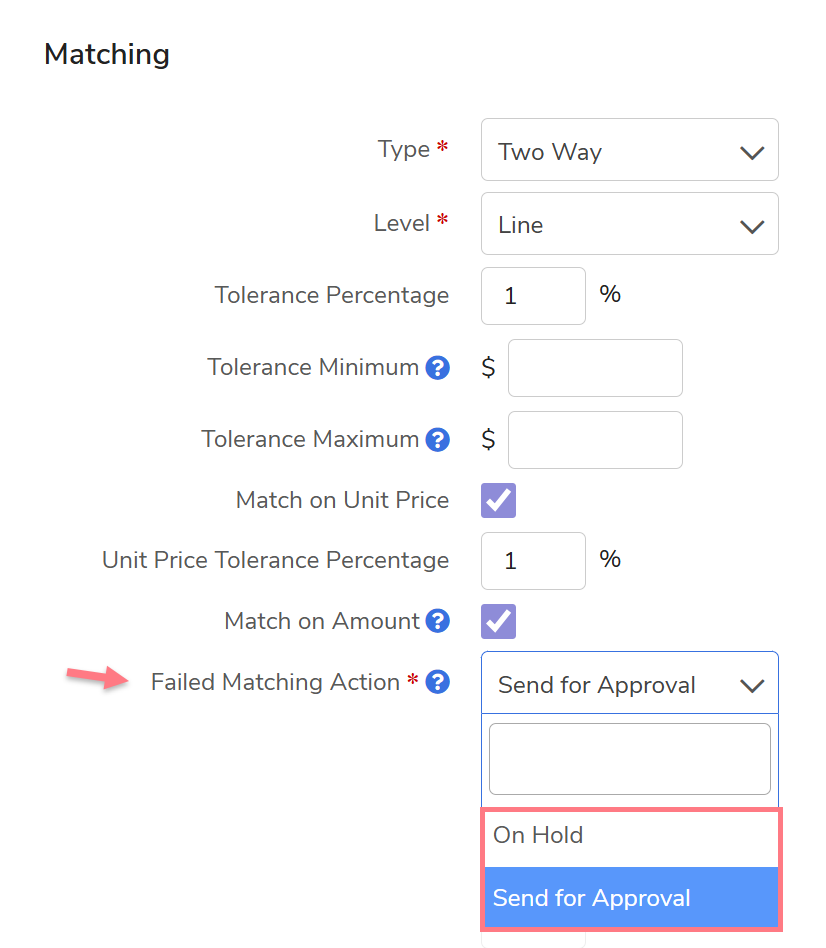
Task: Click the Failed Matching Action label
Action: (x=275, y=683)
